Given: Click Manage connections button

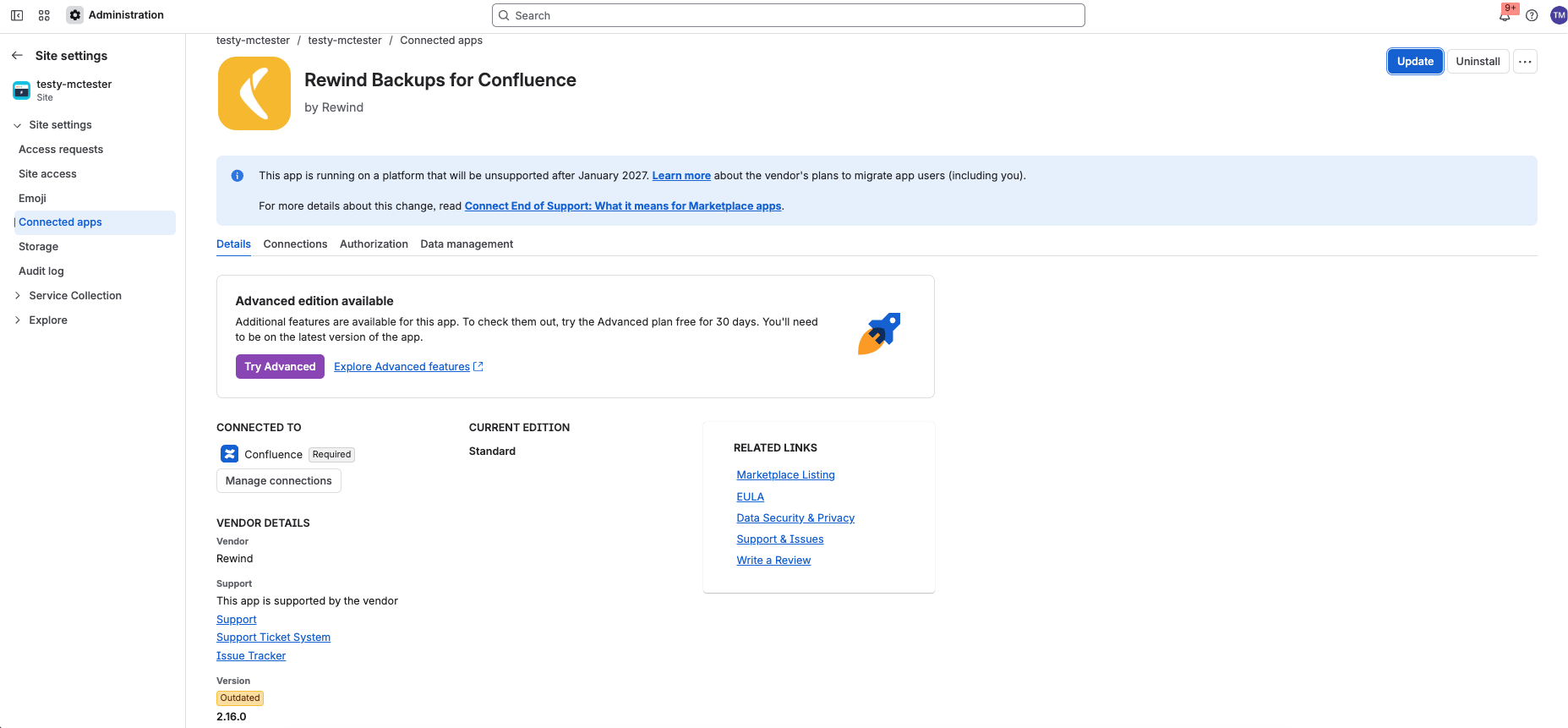Looking at the screenshot, I should (x=279, y=481).
